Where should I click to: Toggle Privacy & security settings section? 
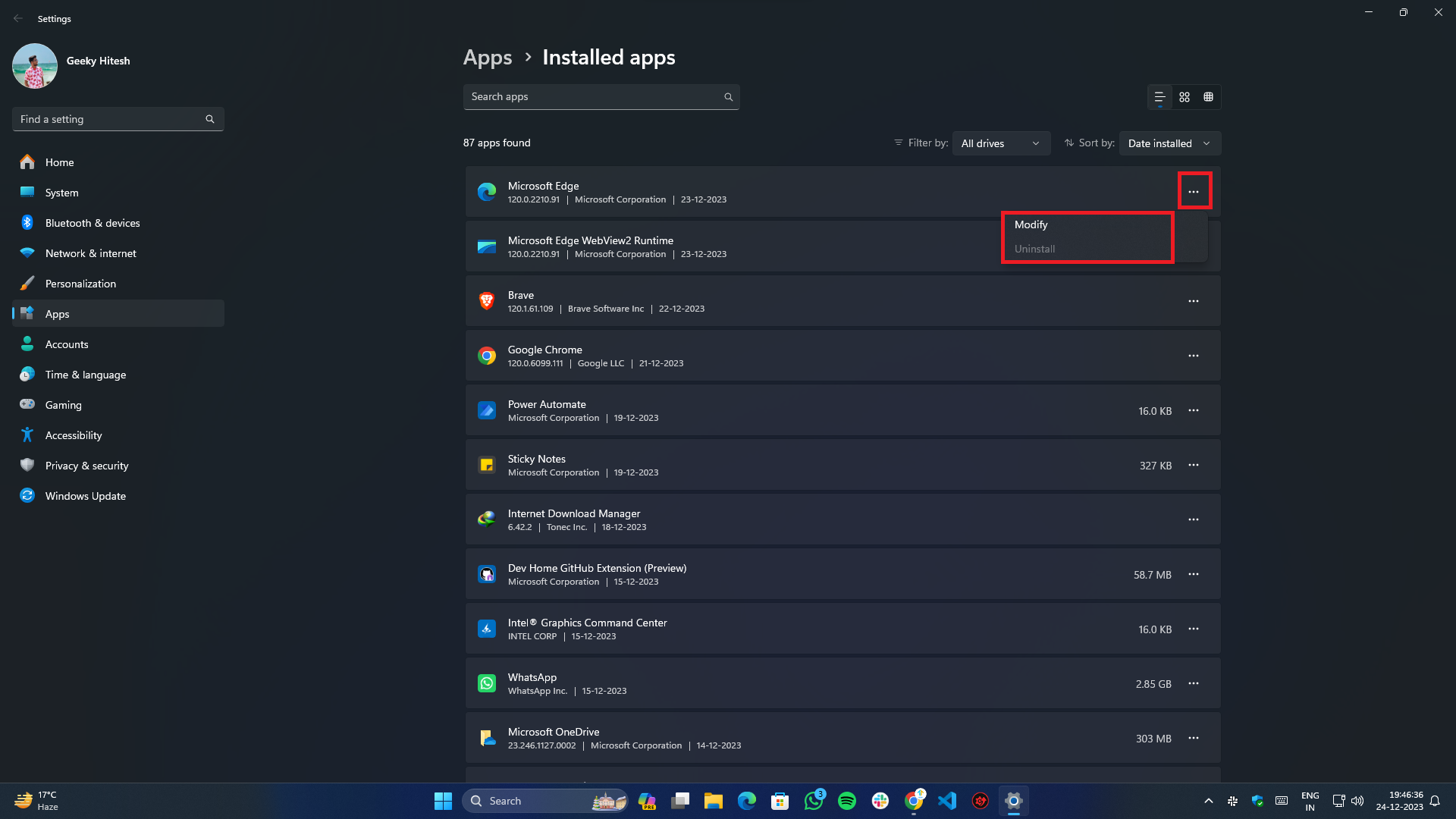click(x=86, y=465)
